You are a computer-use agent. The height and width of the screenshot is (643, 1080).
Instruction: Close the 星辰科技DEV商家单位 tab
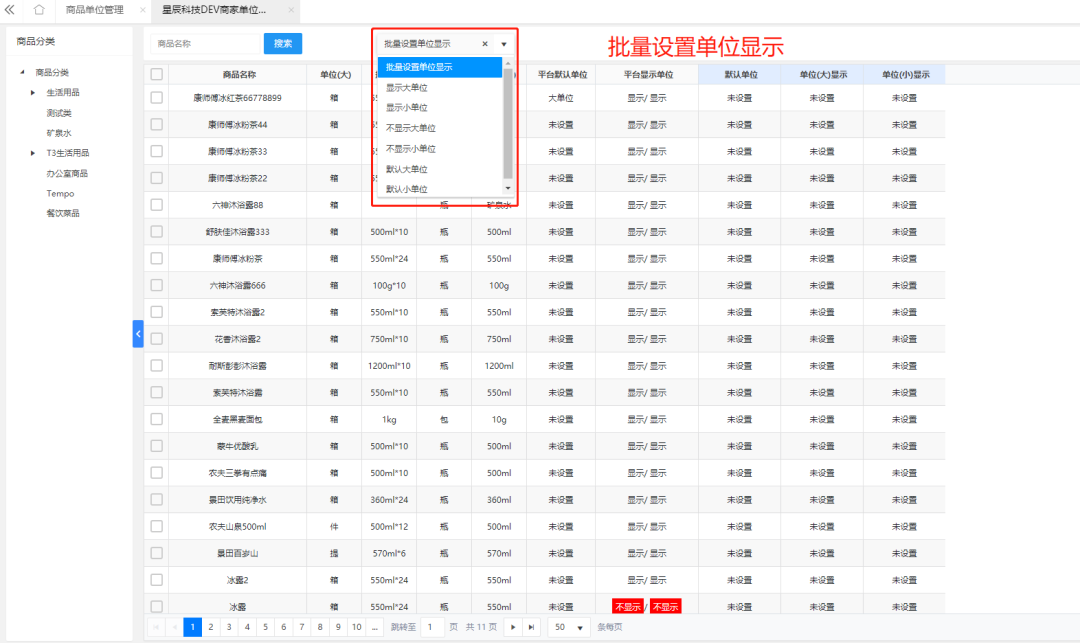click(x=291, y=10)
